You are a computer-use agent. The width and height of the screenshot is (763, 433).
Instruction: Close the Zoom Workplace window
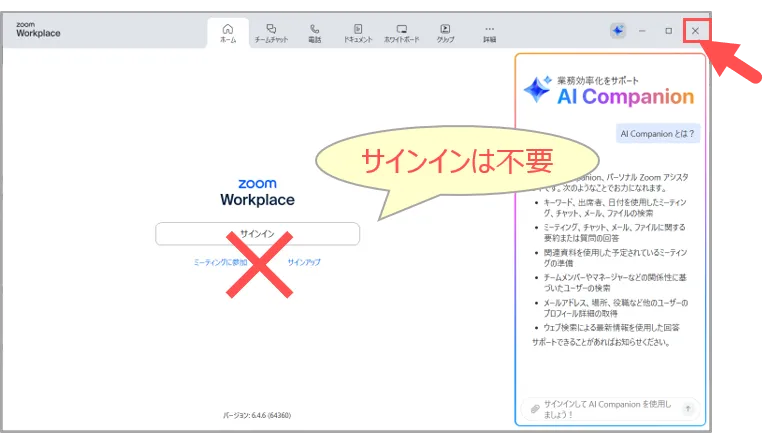(695, 31)
